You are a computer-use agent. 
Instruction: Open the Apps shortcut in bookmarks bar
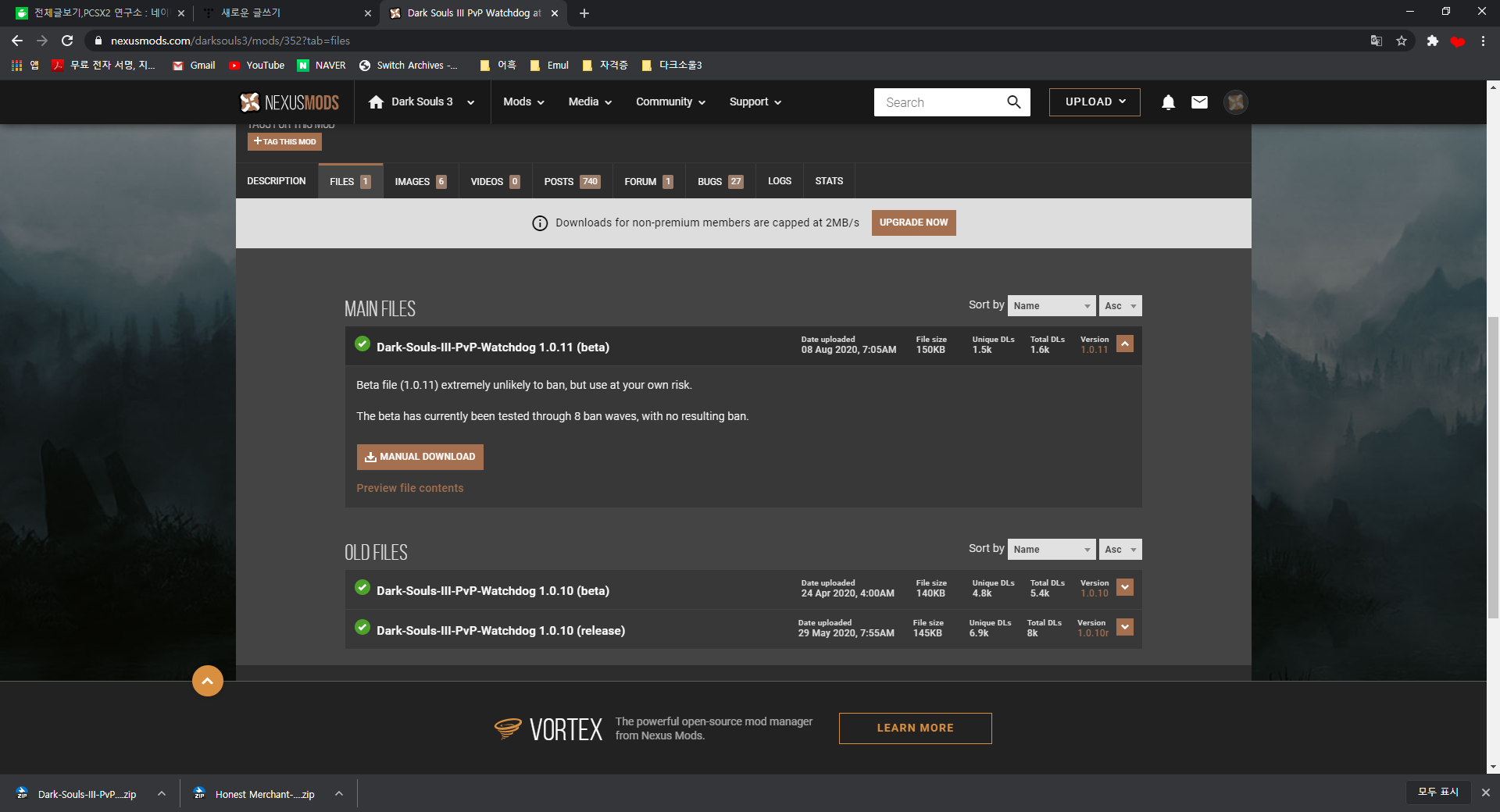click(24, 66)
